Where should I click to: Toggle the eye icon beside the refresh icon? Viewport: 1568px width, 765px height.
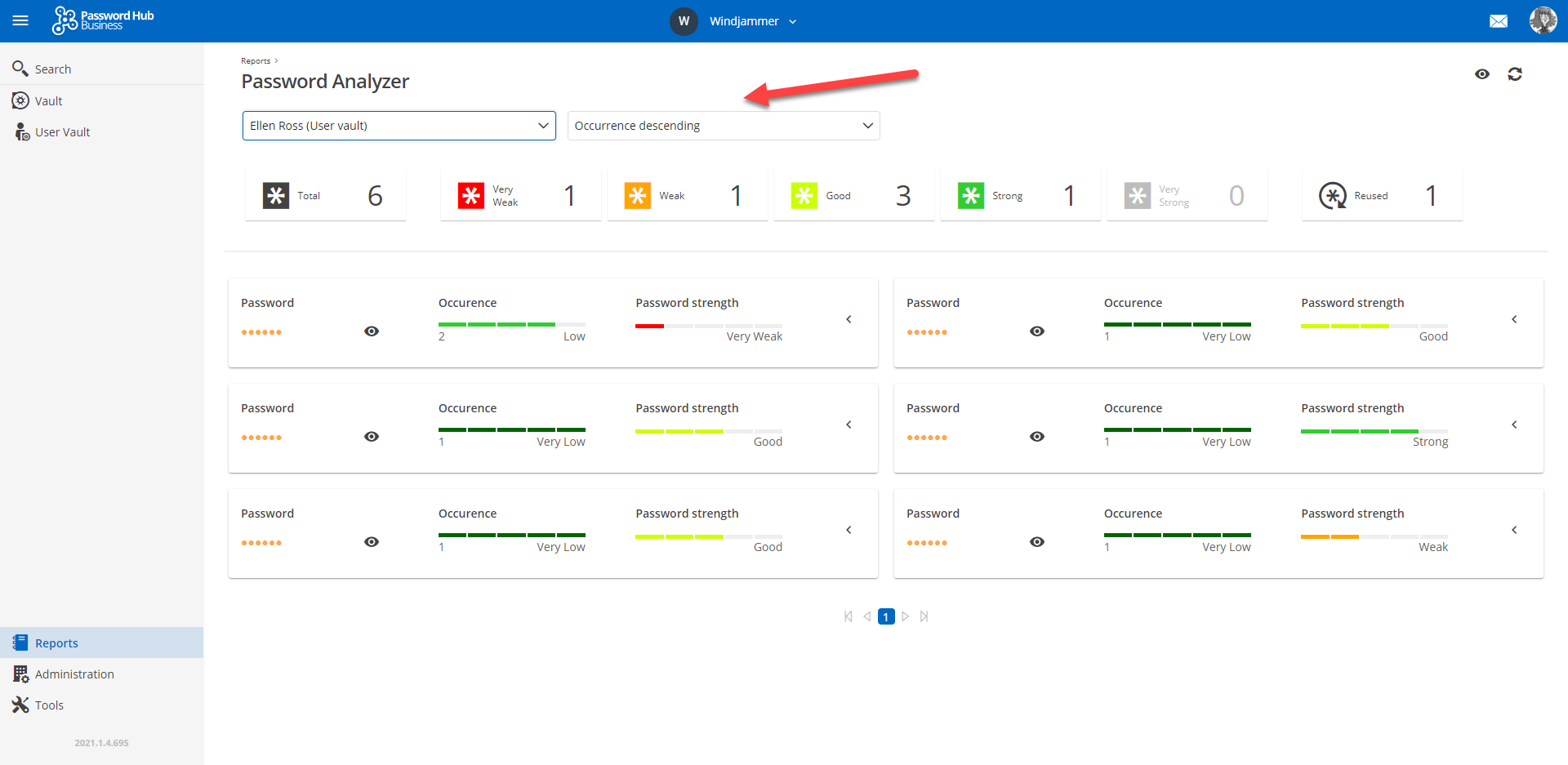[x=1482, y=74]
